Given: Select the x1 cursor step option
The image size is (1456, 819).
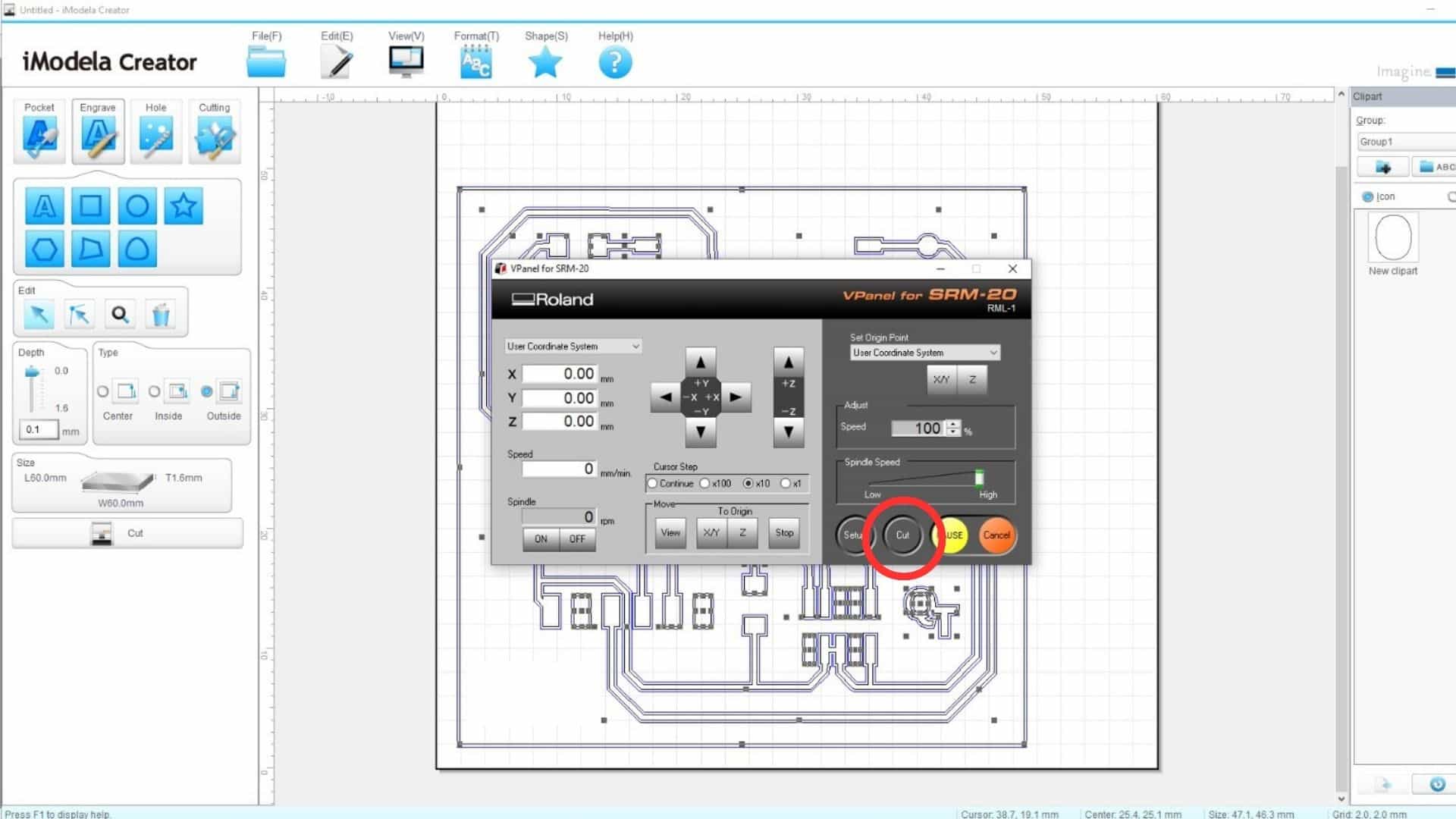Looking at the screenshot, I should pos(786,484).
